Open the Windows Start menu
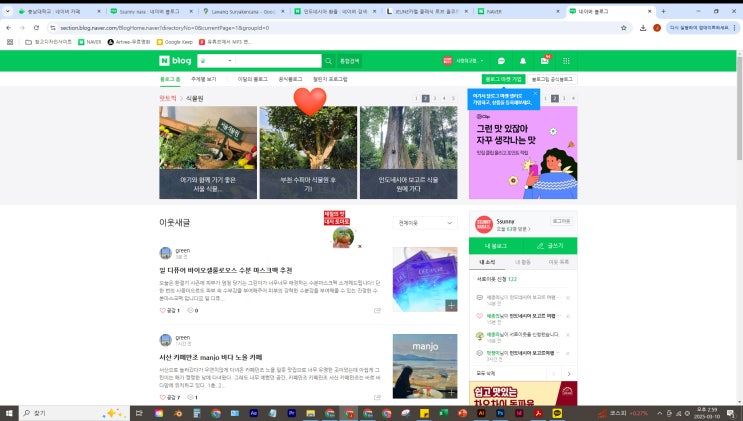Image resolution: width=743 pixels, height=421 pixels. tap(9, 413)
